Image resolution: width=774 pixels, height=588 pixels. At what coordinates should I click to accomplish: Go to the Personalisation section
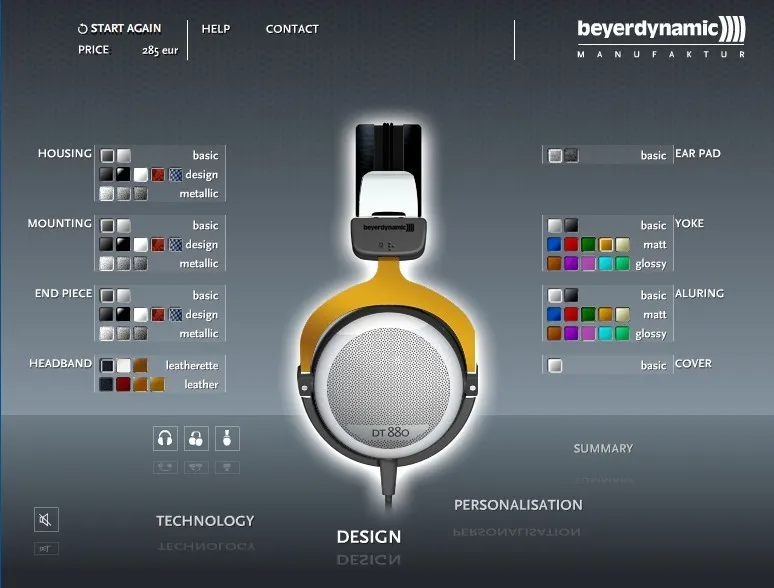(x=518, y=505)
